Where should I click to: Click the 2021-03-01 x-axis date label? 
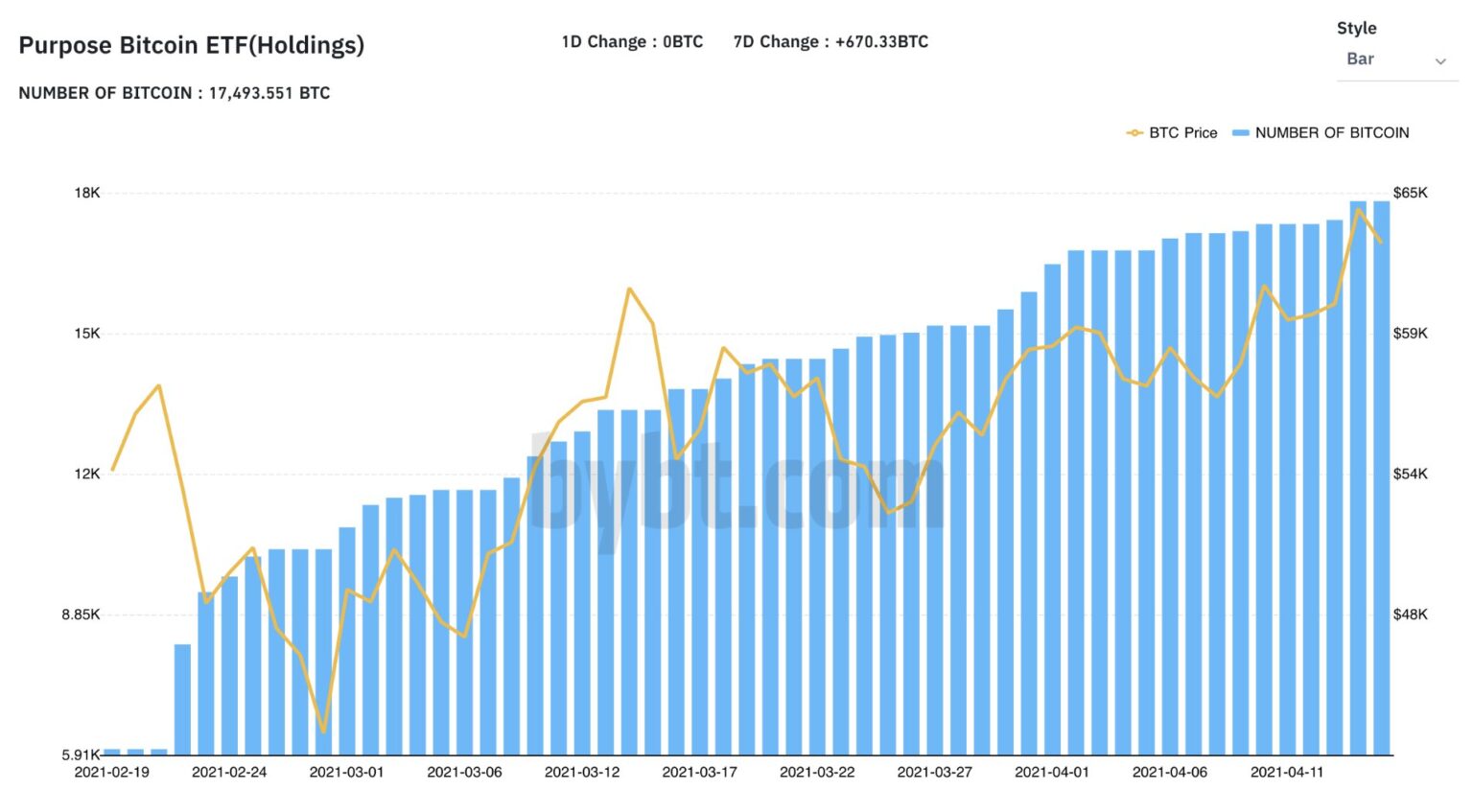pyautogui.click(x=346, y=772)
